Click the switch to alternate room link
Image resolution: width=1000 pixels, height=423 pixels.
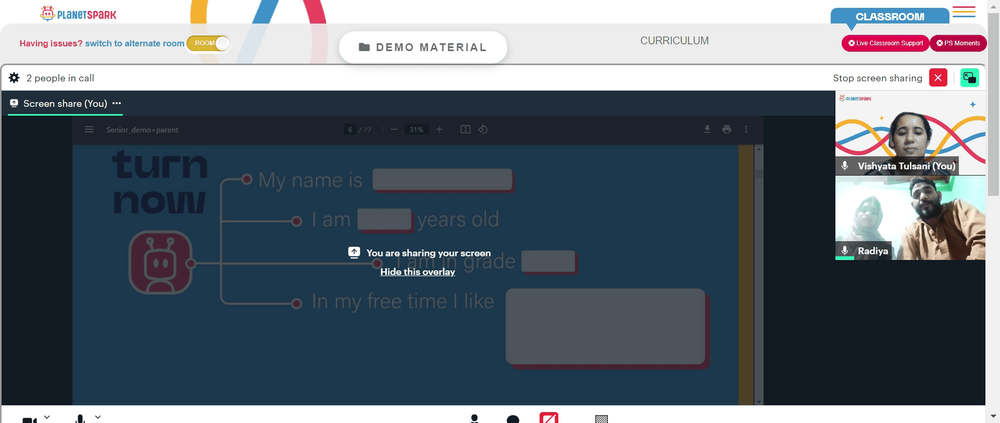135,43
